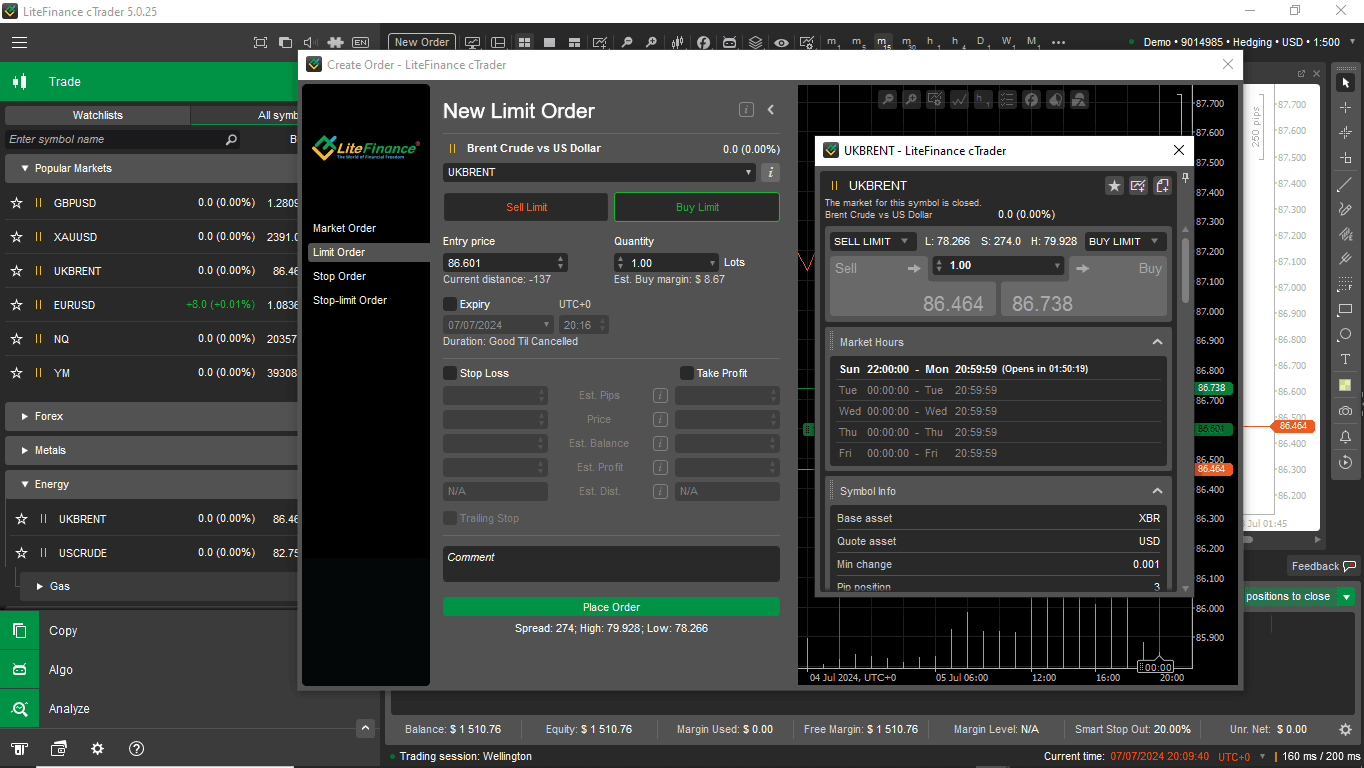Open the SELL LIMIT order type dropdown
1364x768 pixels.
873,241
